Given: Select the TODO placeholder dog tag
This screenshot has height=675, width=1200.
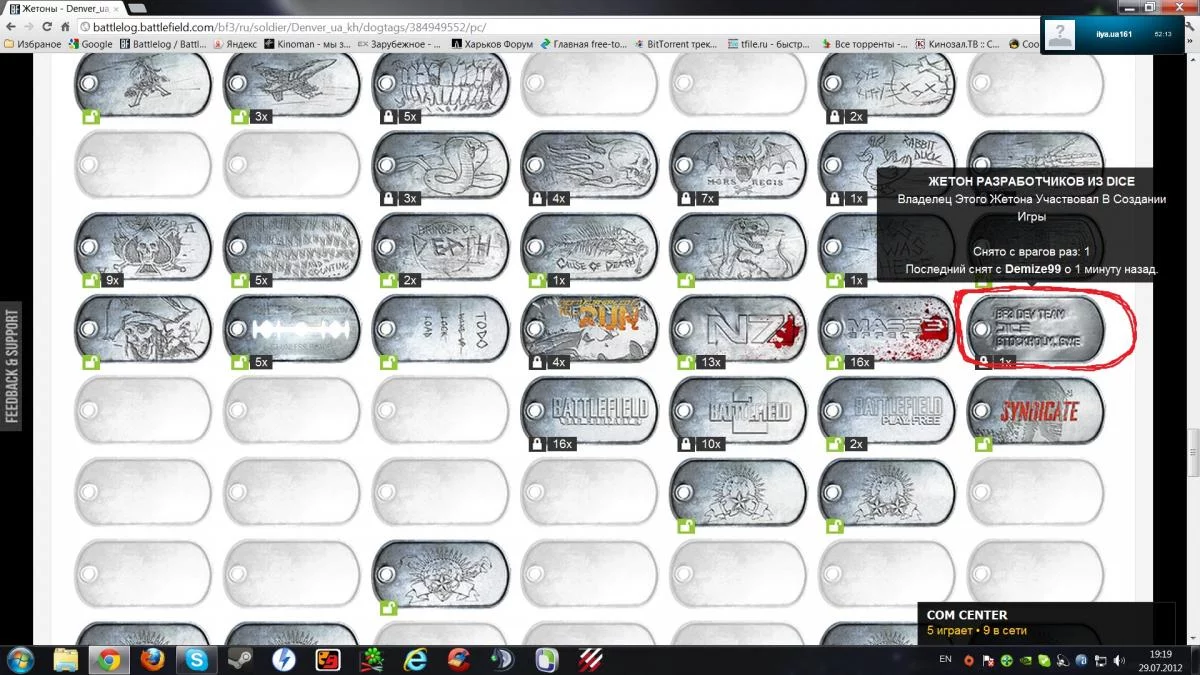Looking at the screenshot, I should [440, 328].
